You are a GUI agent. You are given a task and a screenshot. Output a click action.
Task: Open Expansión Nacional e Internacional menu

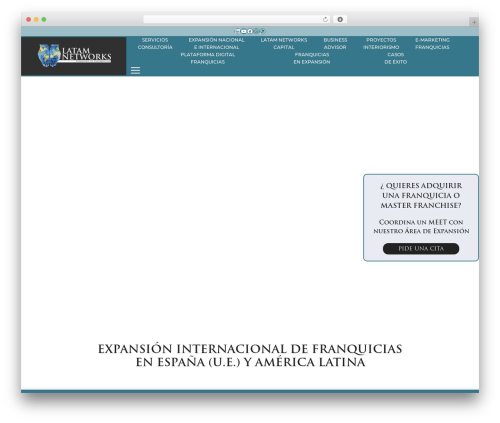216,44
